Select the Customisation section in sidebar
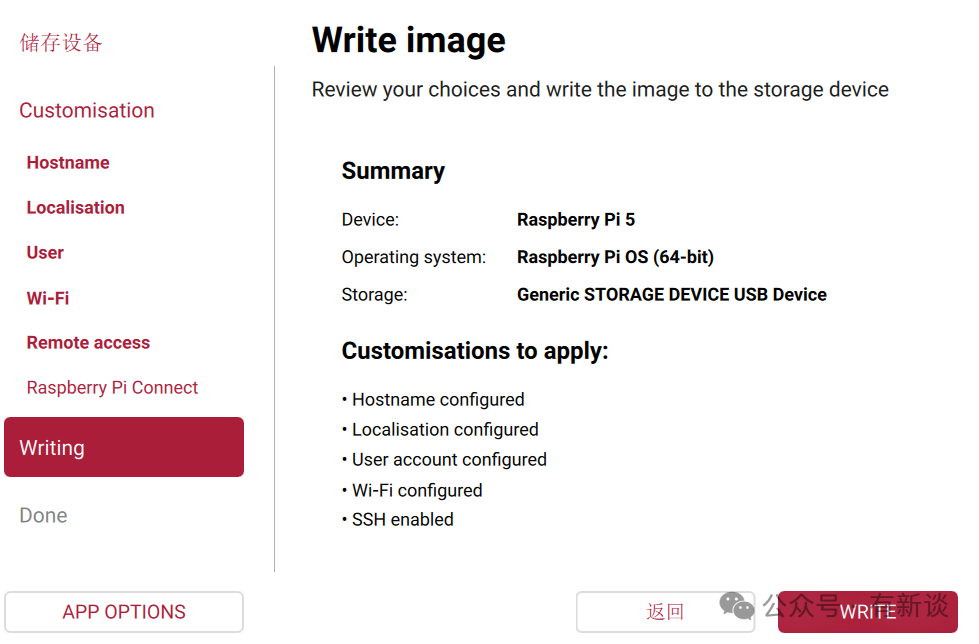 pos(87,111)
